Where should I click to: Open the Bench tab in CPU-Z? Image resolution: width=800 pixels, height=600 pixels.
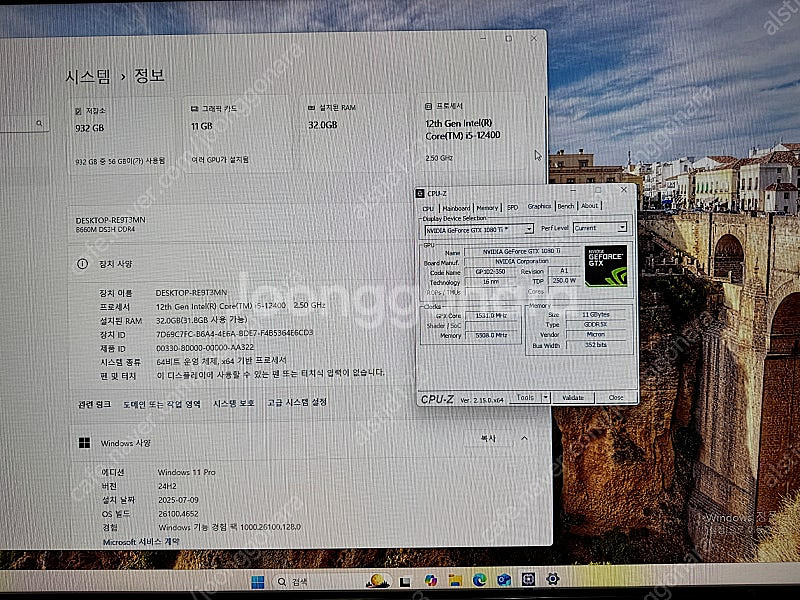(x=566, y=206)
